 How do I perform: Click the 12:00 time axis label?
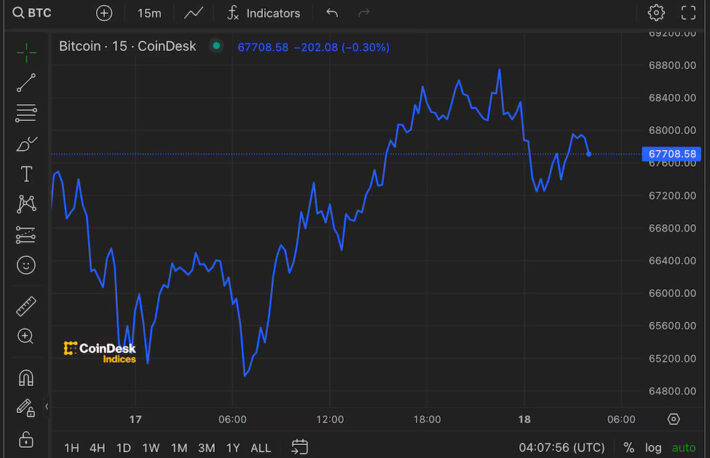click(330, 419)
